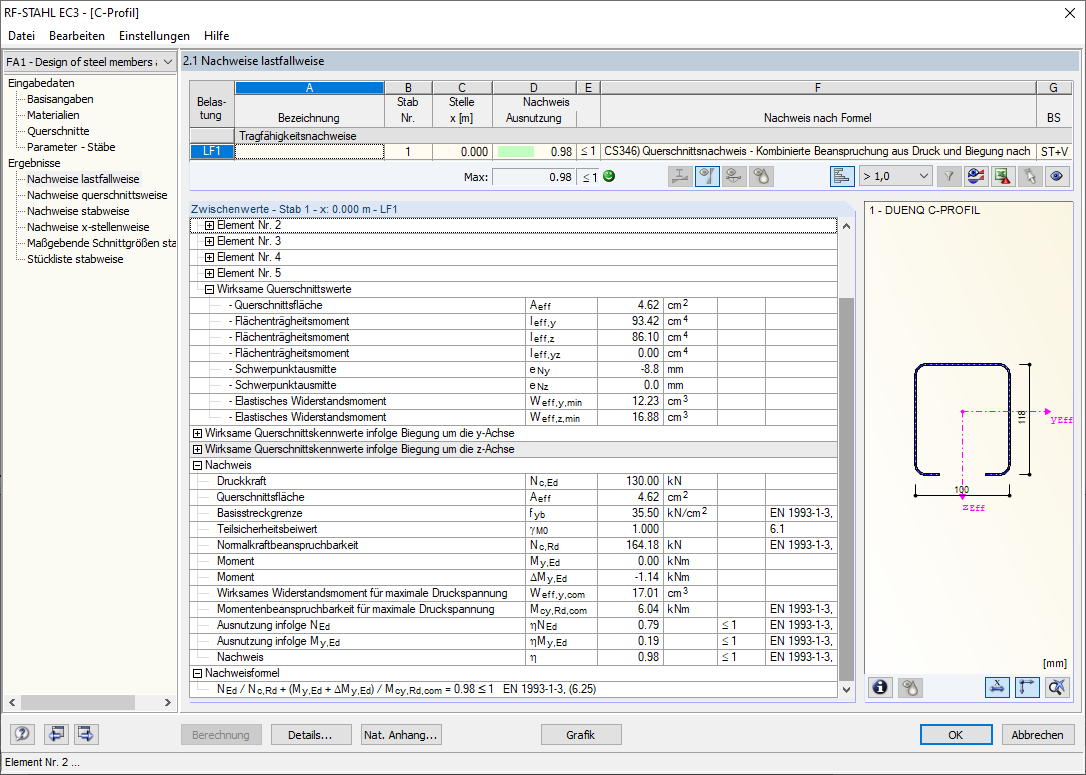Expand Element Nr. 3 node

pos(209,241)
